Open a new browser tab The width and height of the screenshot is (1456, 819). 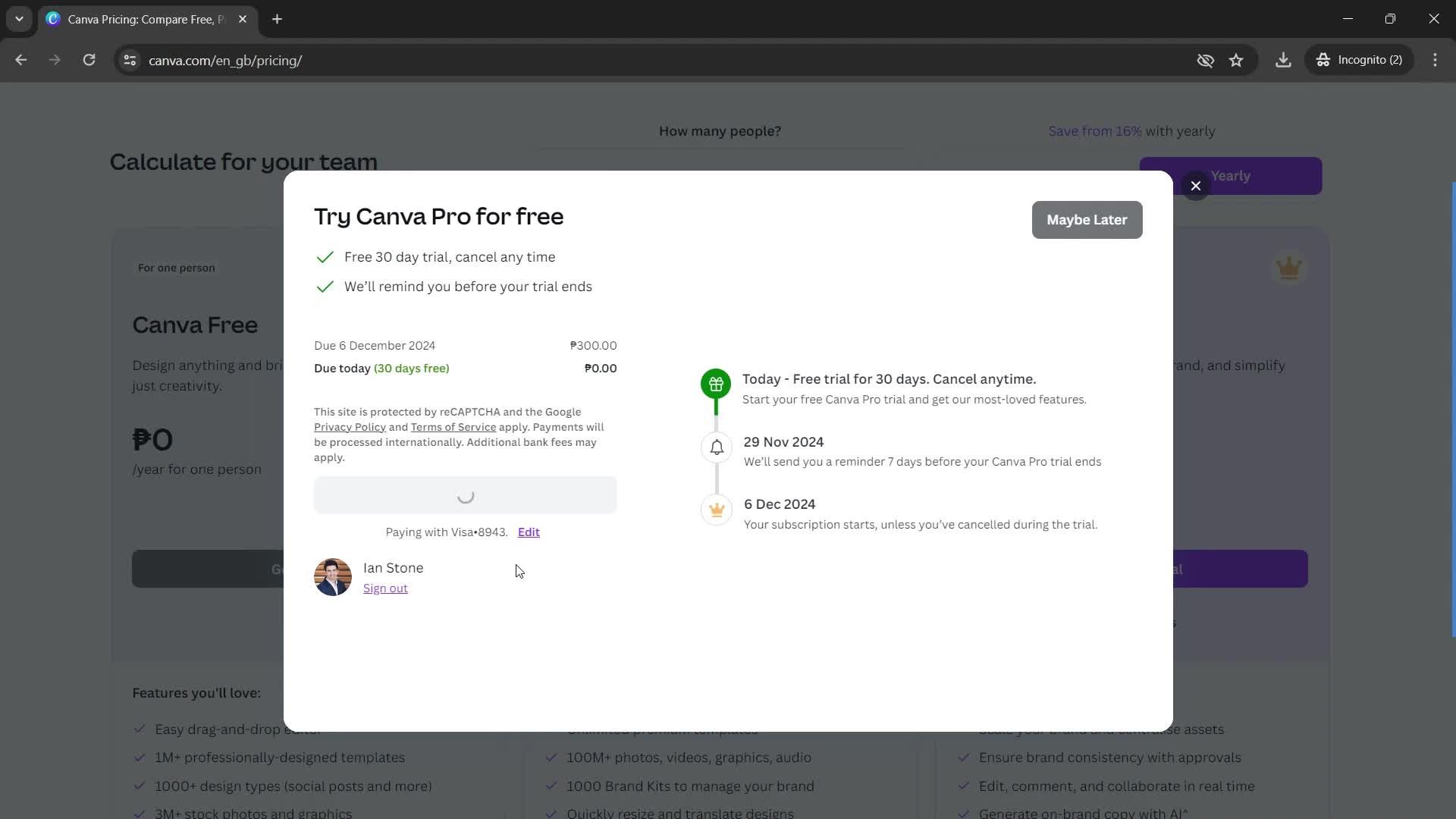278,19
